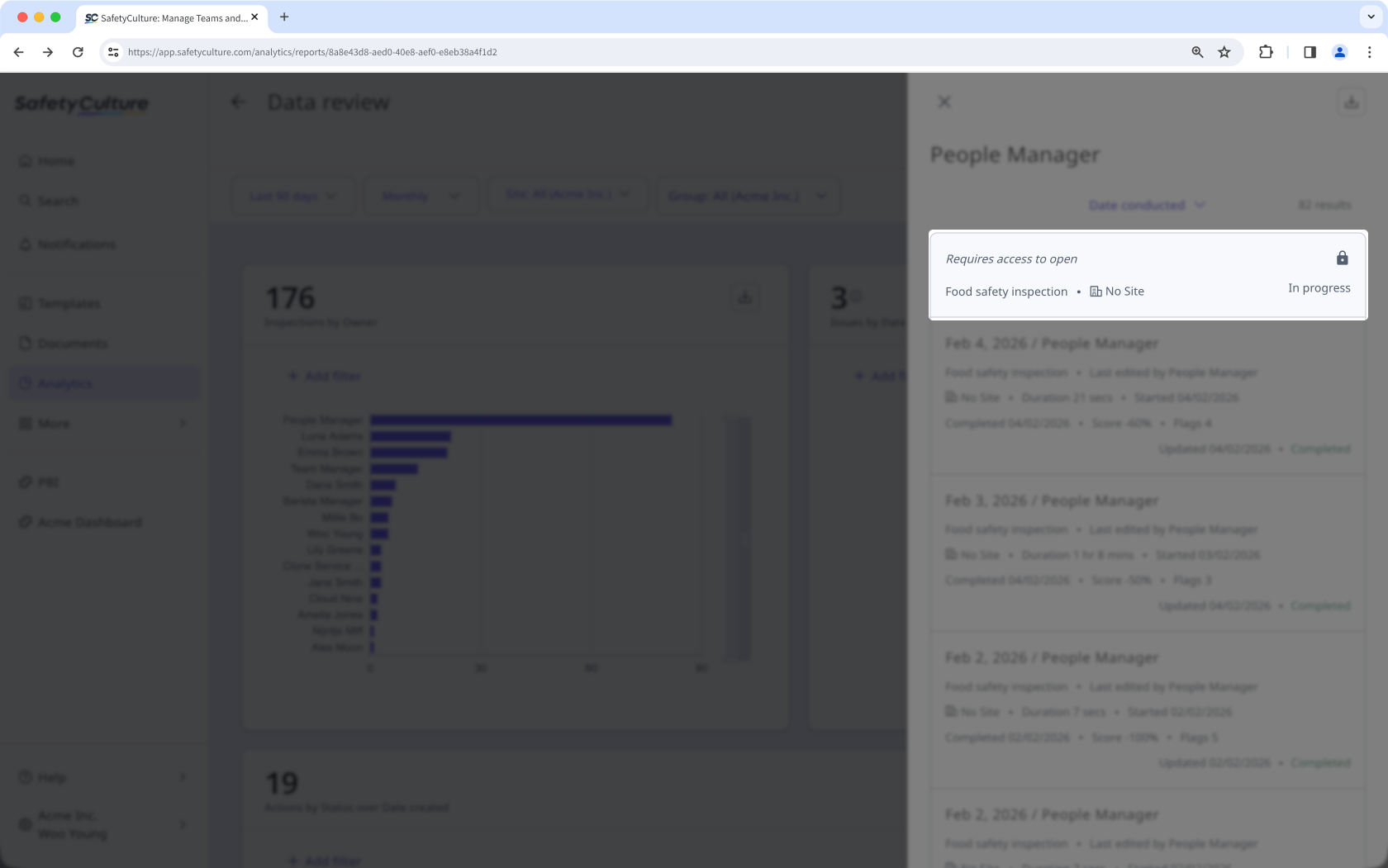Go forward in the browser
This screenshot has width=1388, height=868.
(48, 52)
